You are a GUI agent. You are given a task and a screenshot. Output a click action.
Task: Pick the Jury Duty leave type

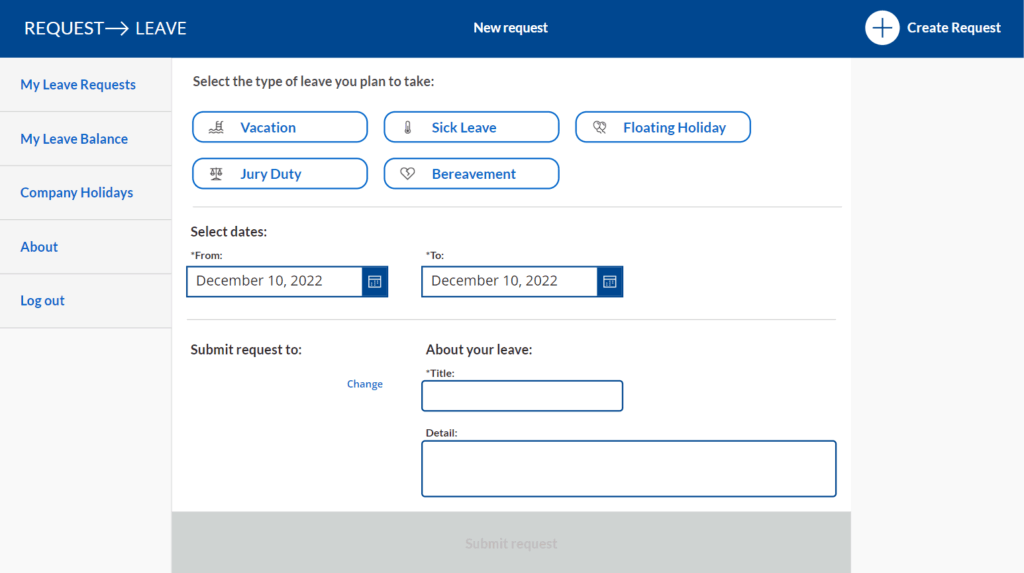(280, 174)
